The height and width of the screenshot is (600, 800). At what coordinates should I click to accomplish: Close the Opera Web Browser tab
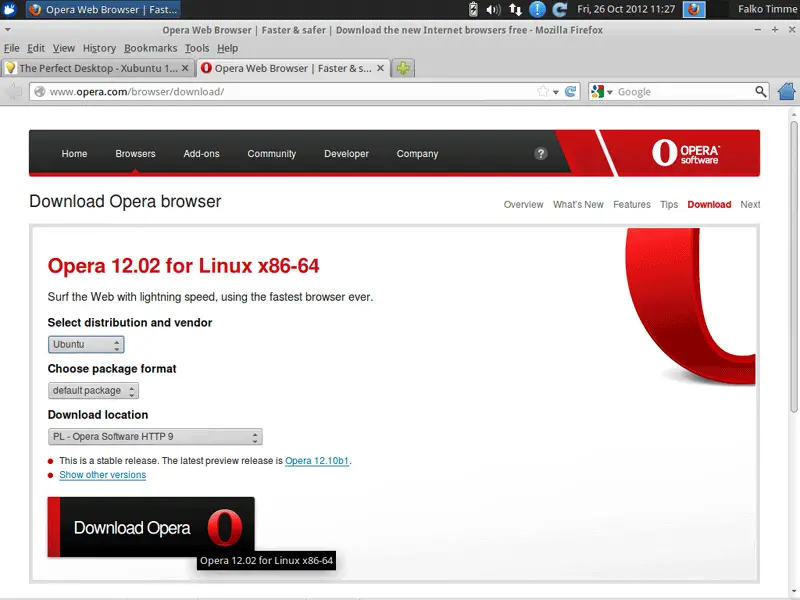click(x=381, y=68)
